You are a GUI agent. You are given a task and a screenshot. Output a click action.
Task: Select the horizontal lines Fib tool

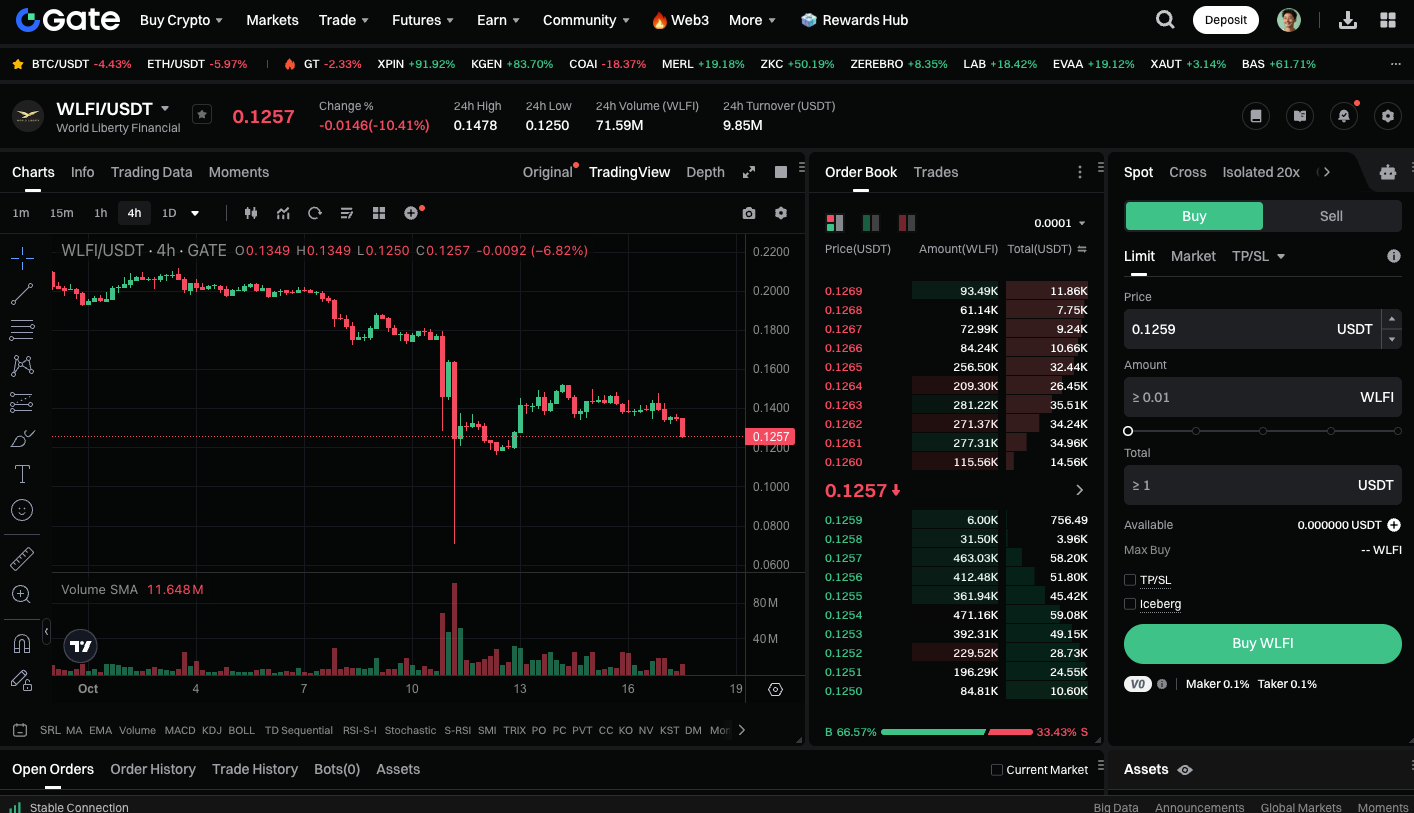click(x=22, y=330)
